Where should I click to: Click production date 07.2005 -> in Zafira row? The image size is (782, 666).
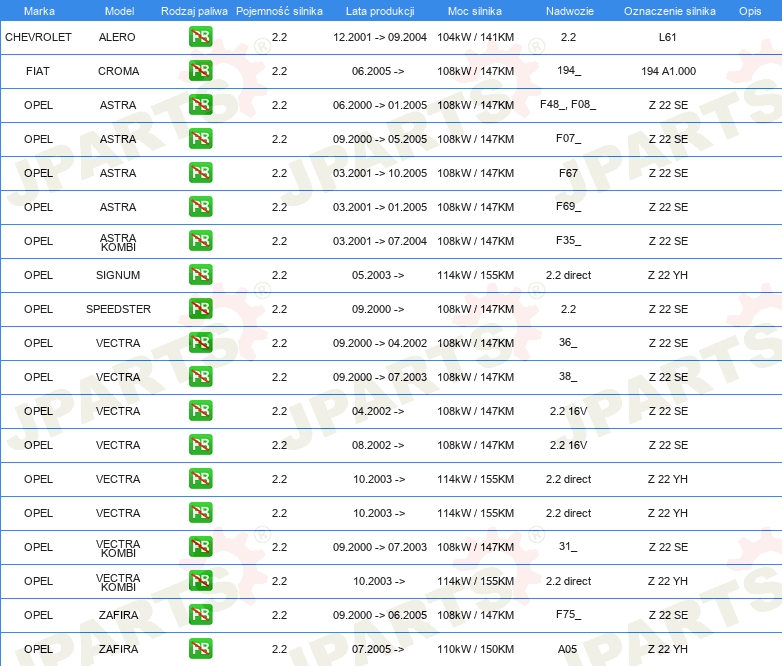(x=378, y=649)
